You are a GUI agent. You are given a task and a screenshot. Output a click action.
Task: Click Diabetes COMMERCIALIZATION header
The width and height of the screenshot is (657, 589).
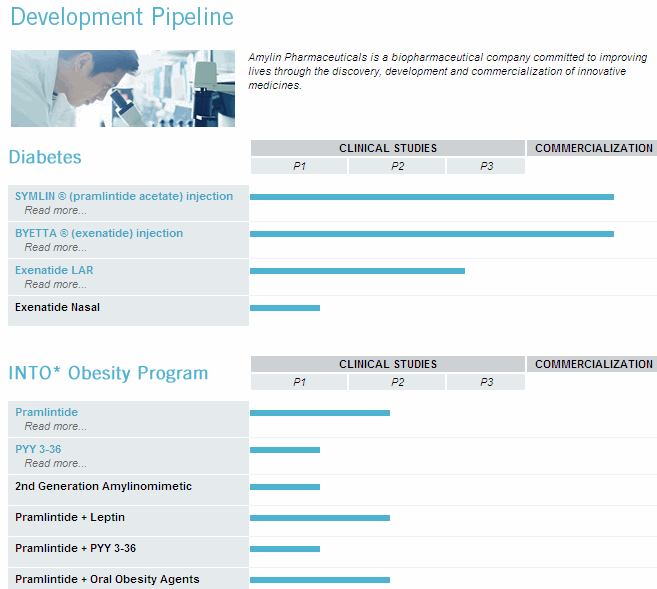pyautogui.click(x=592, y=148)
